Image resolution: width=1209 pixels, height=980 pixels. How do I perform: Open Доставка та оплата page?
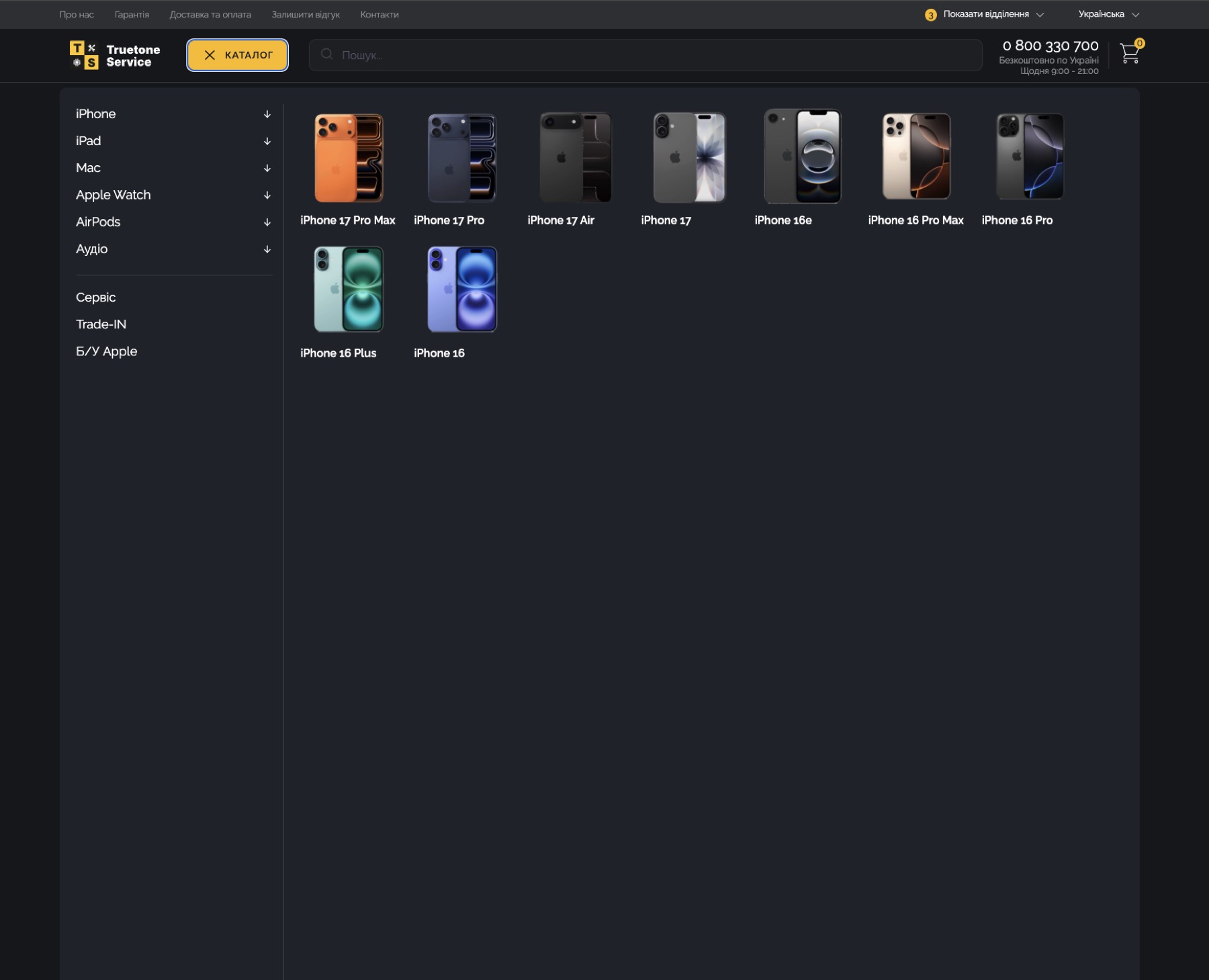click(x=210, y=14)
